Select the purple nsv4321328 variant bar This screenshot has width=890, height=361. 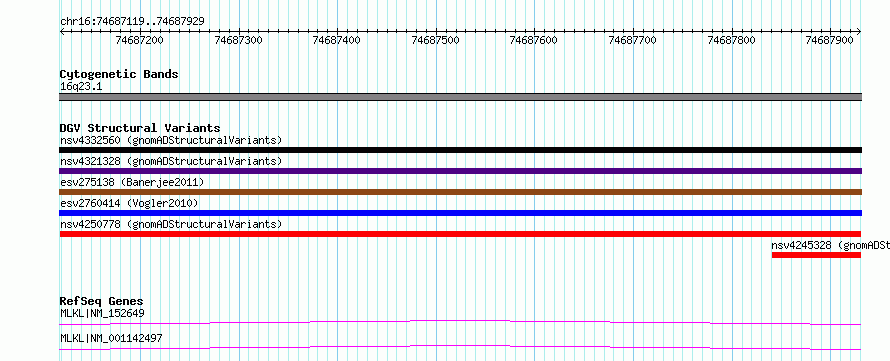460,171
